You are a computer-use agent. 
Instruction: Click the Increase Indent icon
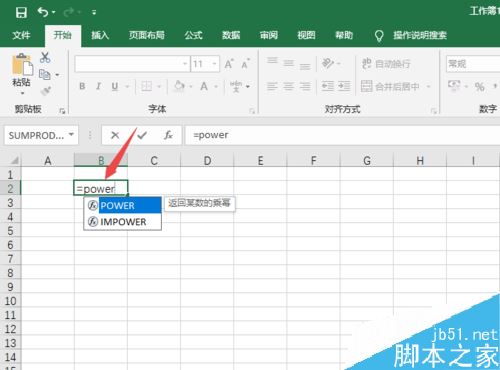pos(344,86)
